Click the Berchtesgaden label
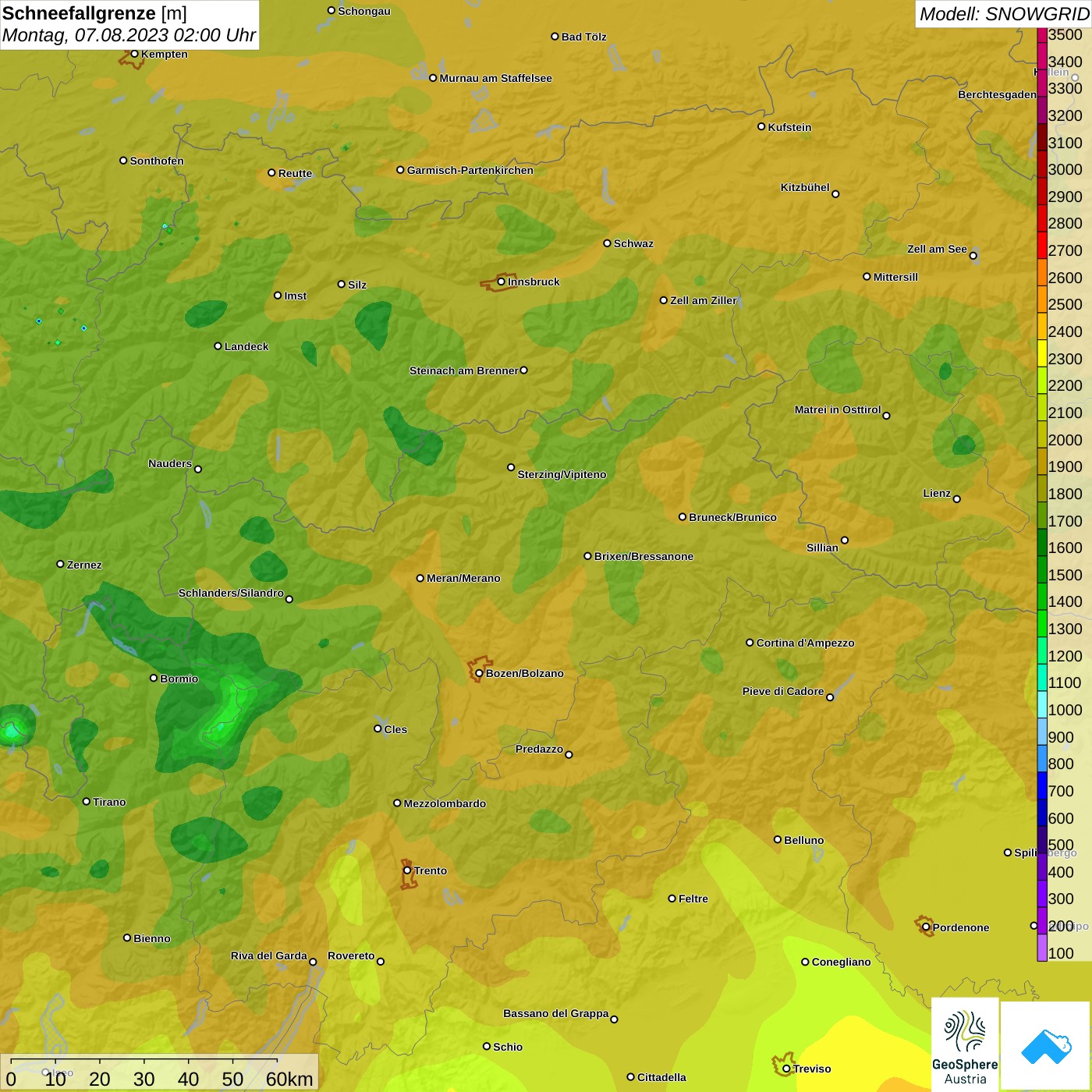Viewport: 1092px width, 1092px height. point(998,94)
